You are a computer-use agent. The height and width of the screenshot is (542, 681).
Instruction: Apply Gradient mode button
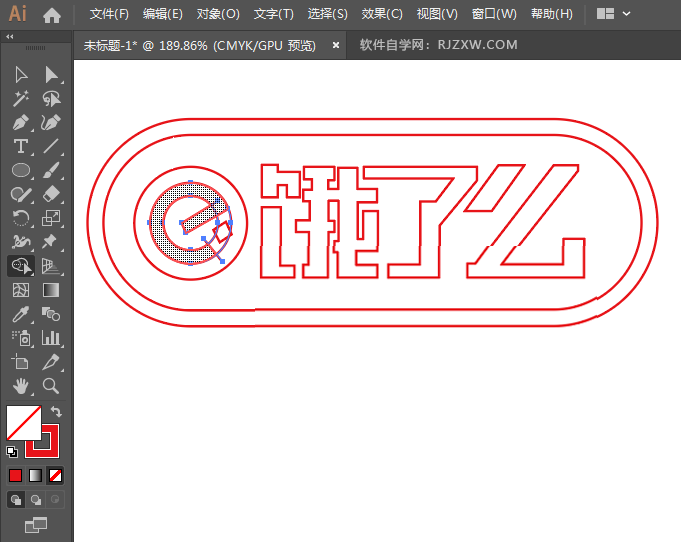[x=36, y=476]
